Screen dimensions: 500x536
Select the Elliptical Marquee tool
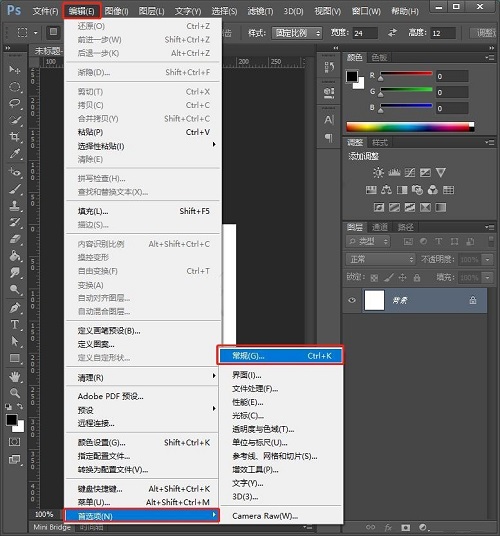[x=14, y=87]
